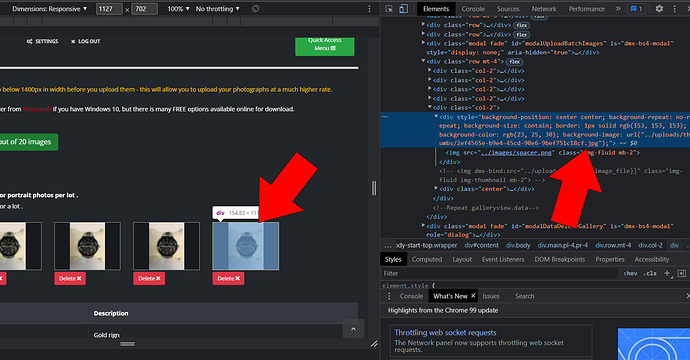Expand the div class center node
Image resolution: width=690 pixels, height=360 pixels.
tap(436, 189)
